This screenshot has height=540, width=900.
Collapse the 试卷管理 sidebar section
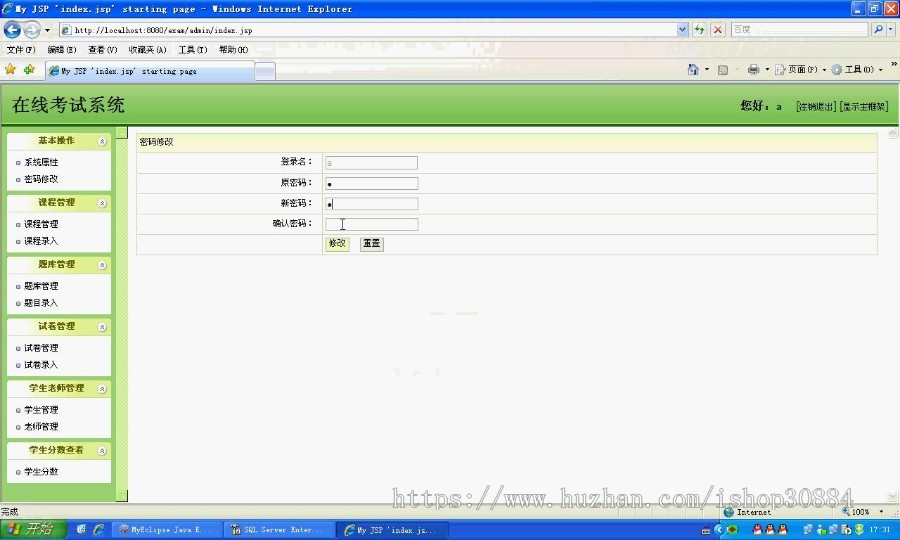[x=102, y=327]
